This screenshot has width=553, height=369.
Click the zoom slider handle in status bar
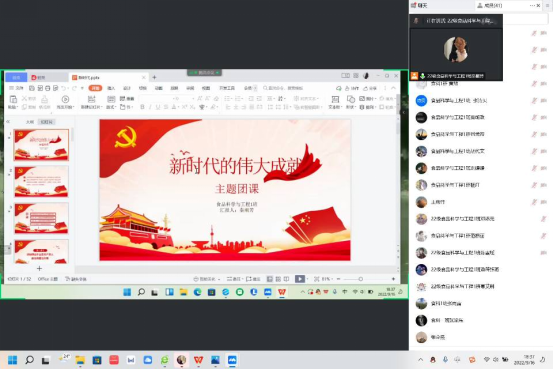coord(360,279)
